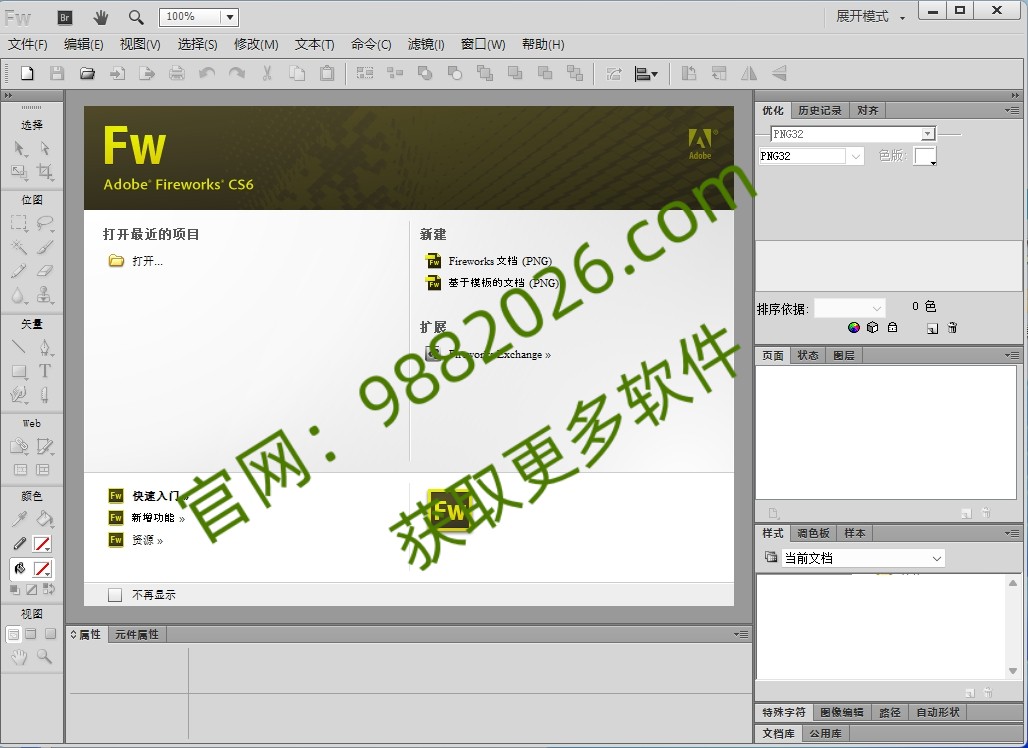Select the Line tool
The width and height of the screenshot is (1028, 748).
click(x=20, y=347)
